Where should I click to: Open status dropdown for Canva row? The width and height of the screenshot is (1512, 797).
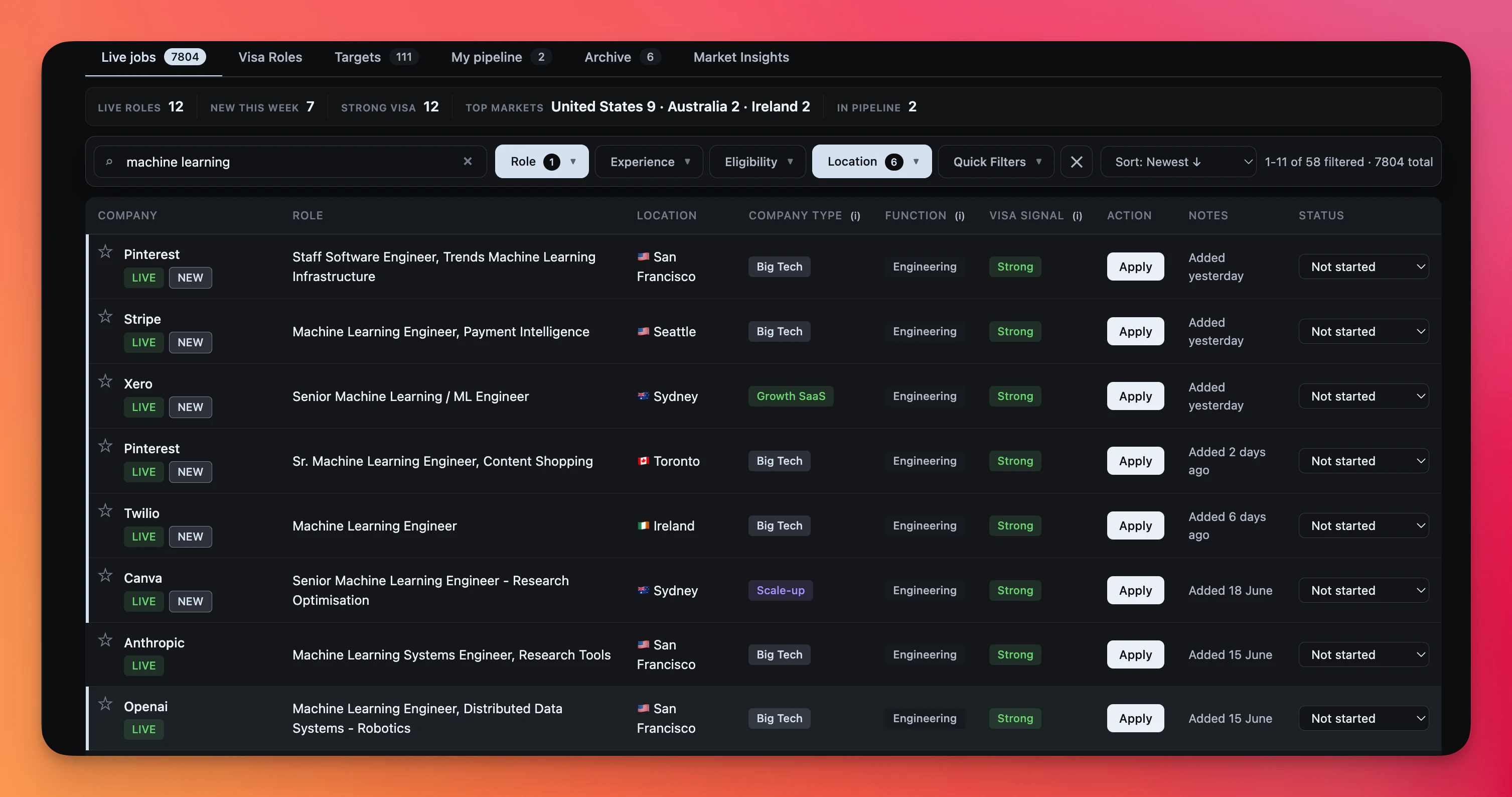(1364, 590)
